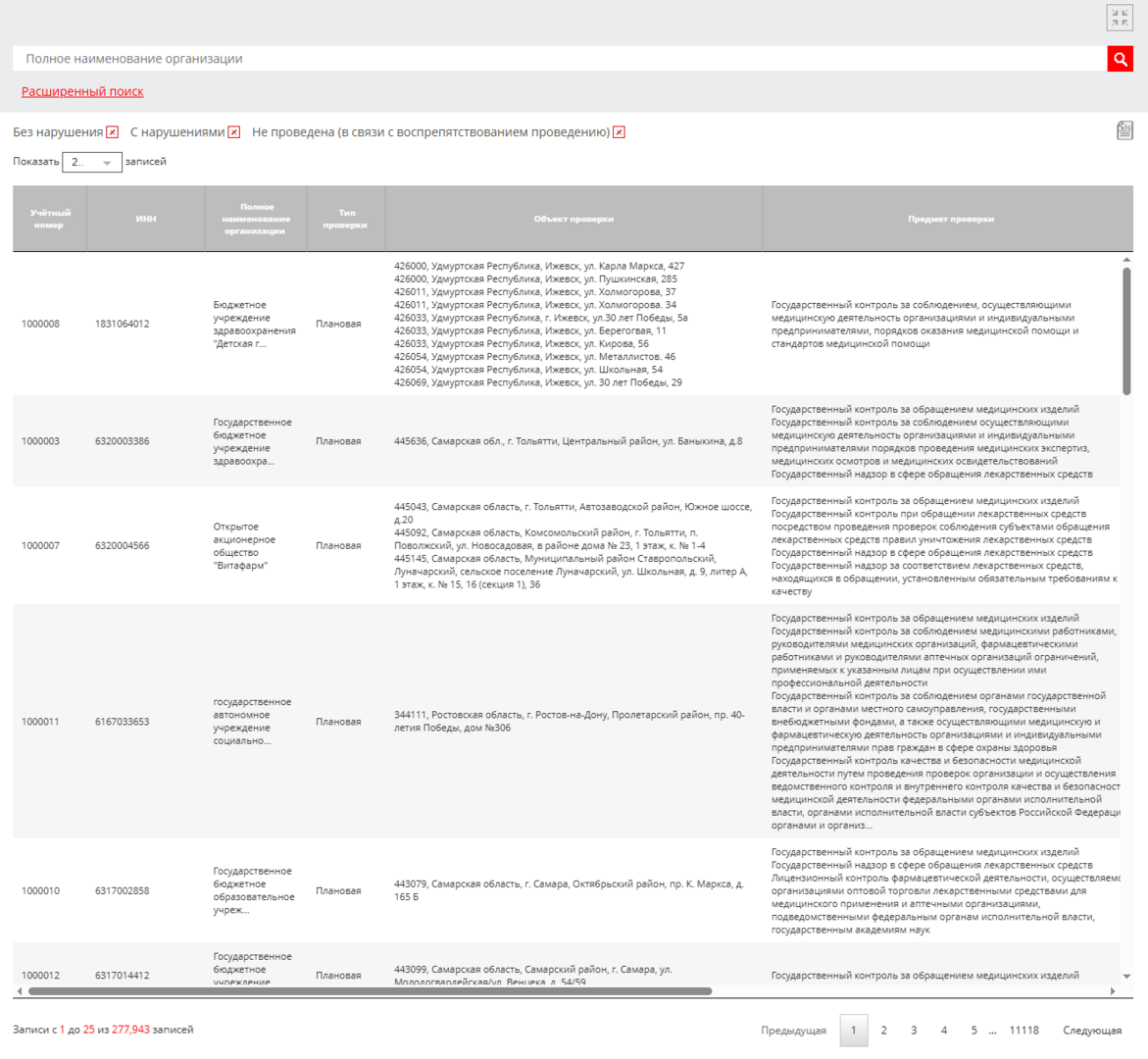Go to page 5 of results
This screenshot has height=1059, width=1148.
coord(973,1031)
